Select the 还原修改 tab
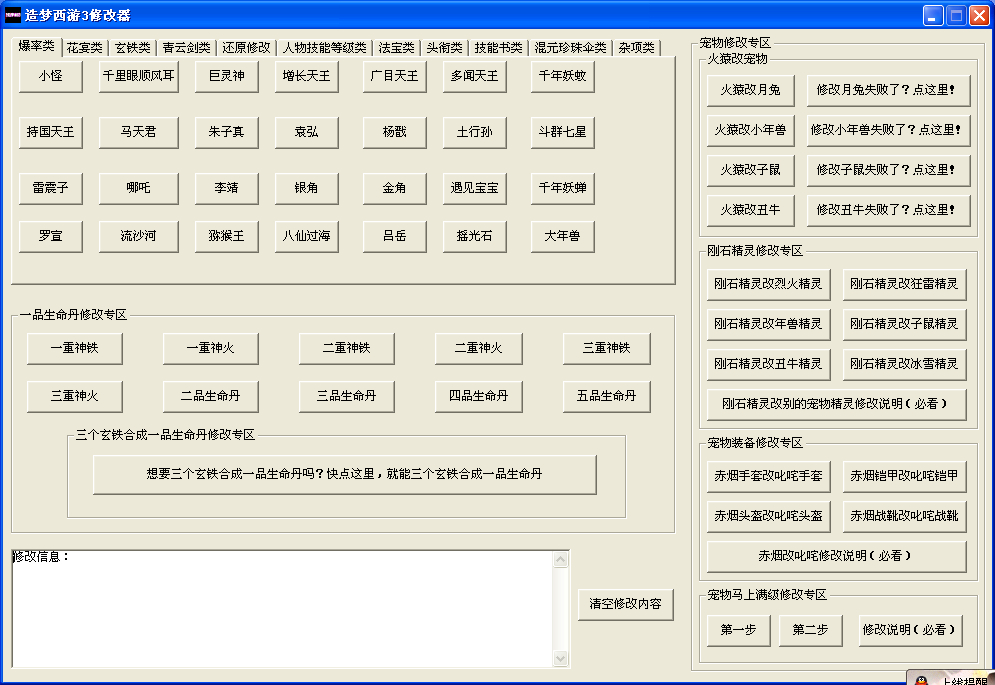 pos(246,48)
